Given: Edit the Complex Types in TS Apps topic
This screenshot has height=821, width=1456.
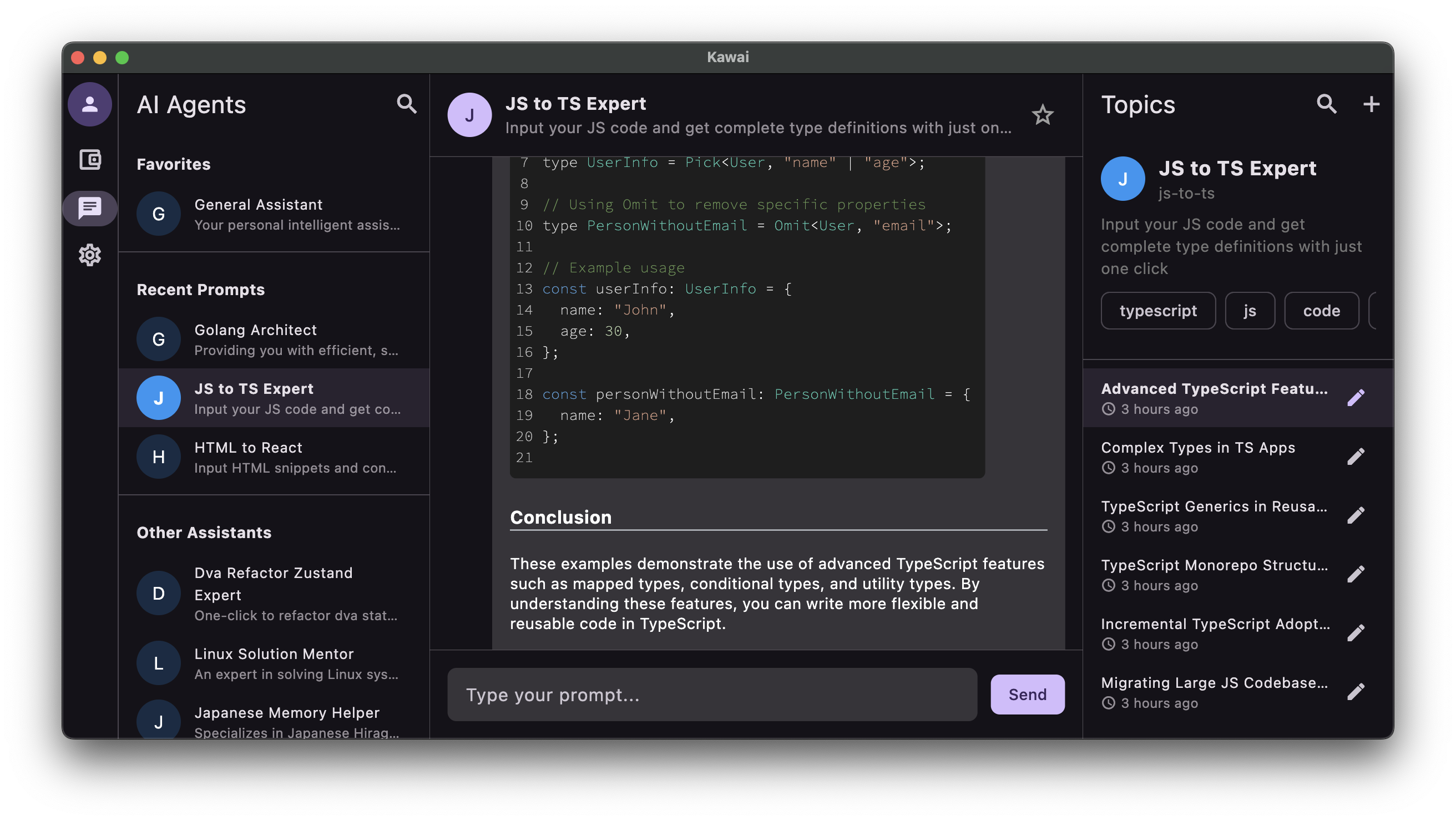Looking at the screenshot, I should click(x=1356, y=457).
